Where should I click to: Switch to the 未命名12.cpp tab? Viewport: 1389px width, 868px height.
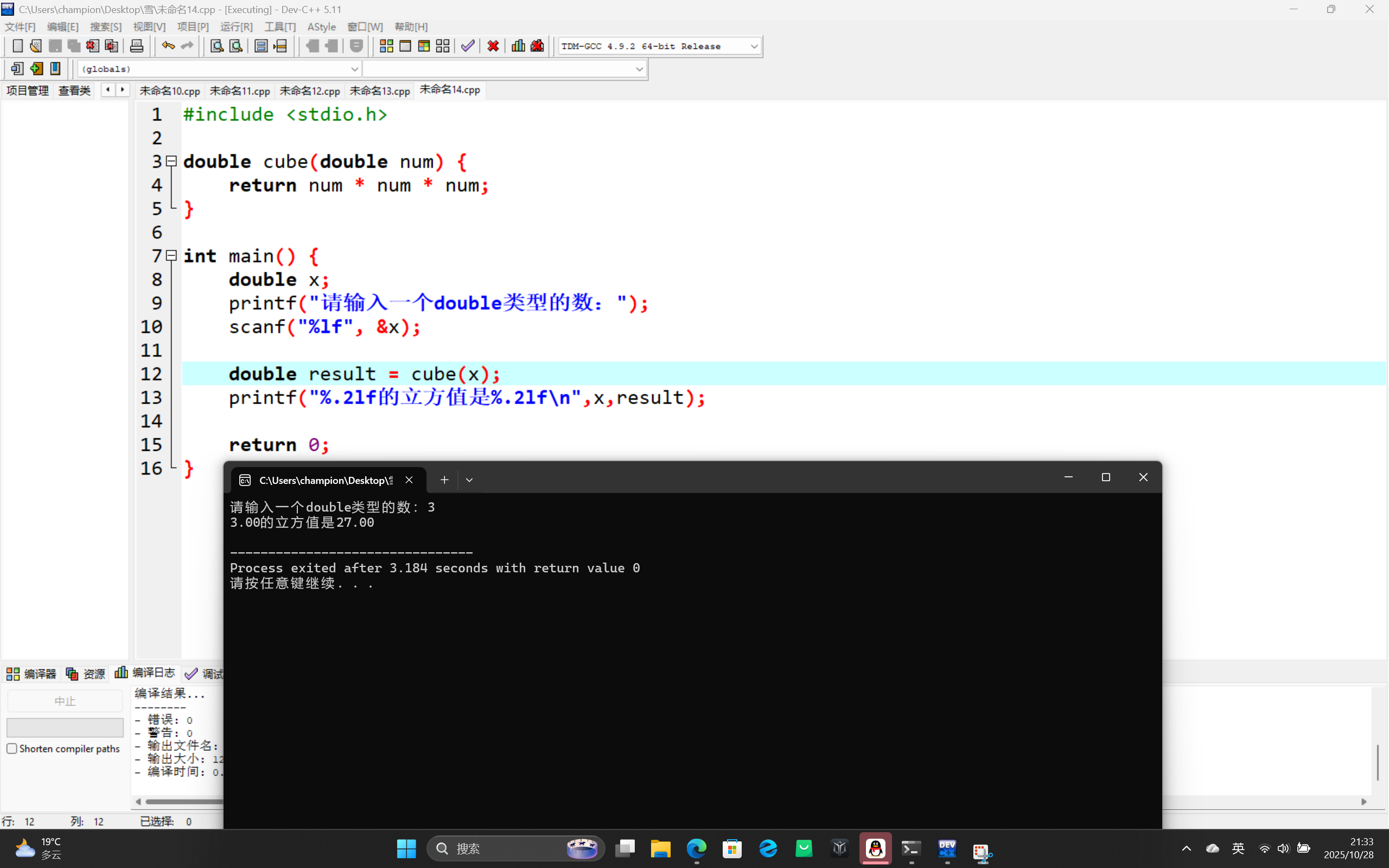coord(309,91)
